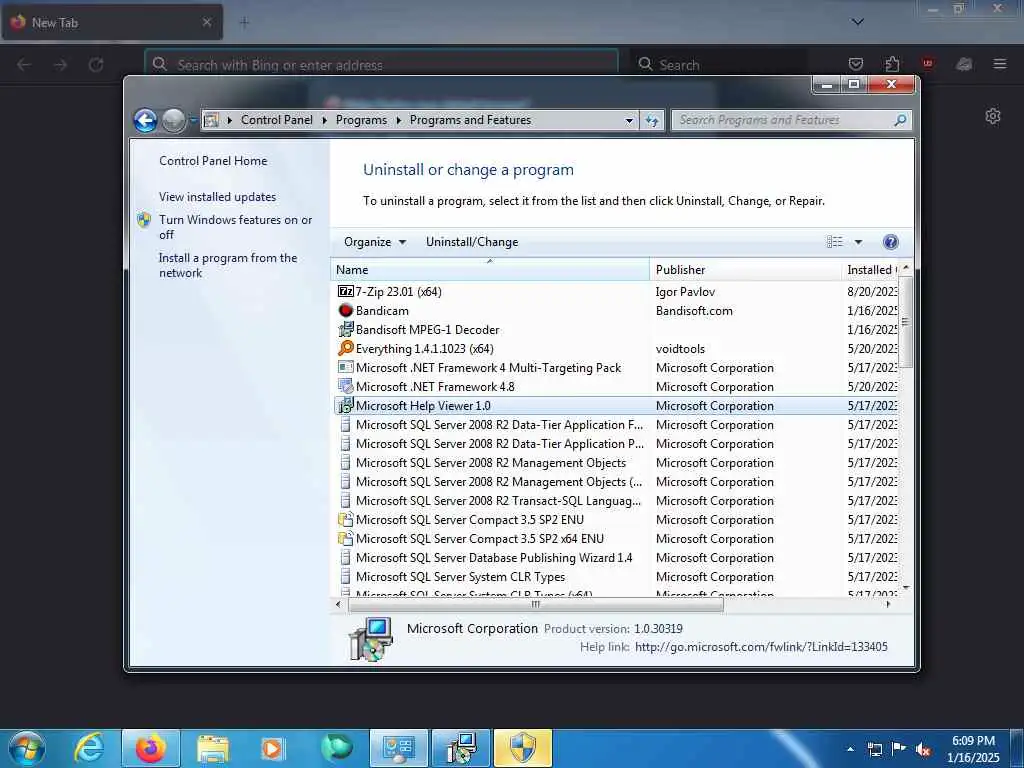Select the SQL Server Compact 3.5 SP2 x64 ENU icon

pos(345,539)
